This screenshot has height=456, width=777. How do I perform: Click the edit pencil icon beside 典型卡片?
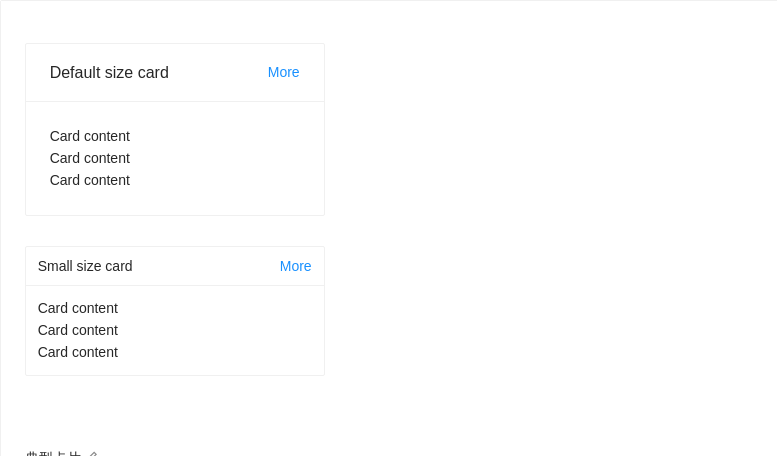coord(92,454)
